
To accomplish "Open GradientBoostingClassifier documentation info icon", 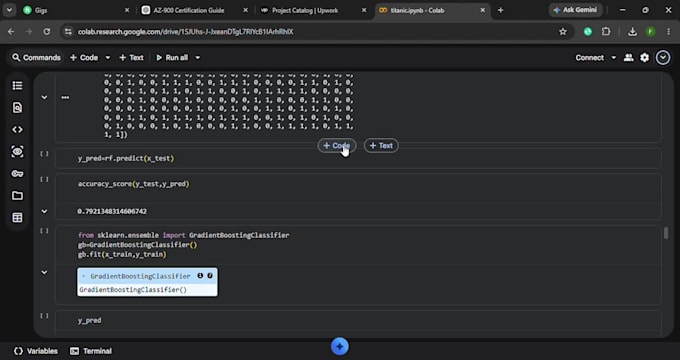I will coord(200,275).
